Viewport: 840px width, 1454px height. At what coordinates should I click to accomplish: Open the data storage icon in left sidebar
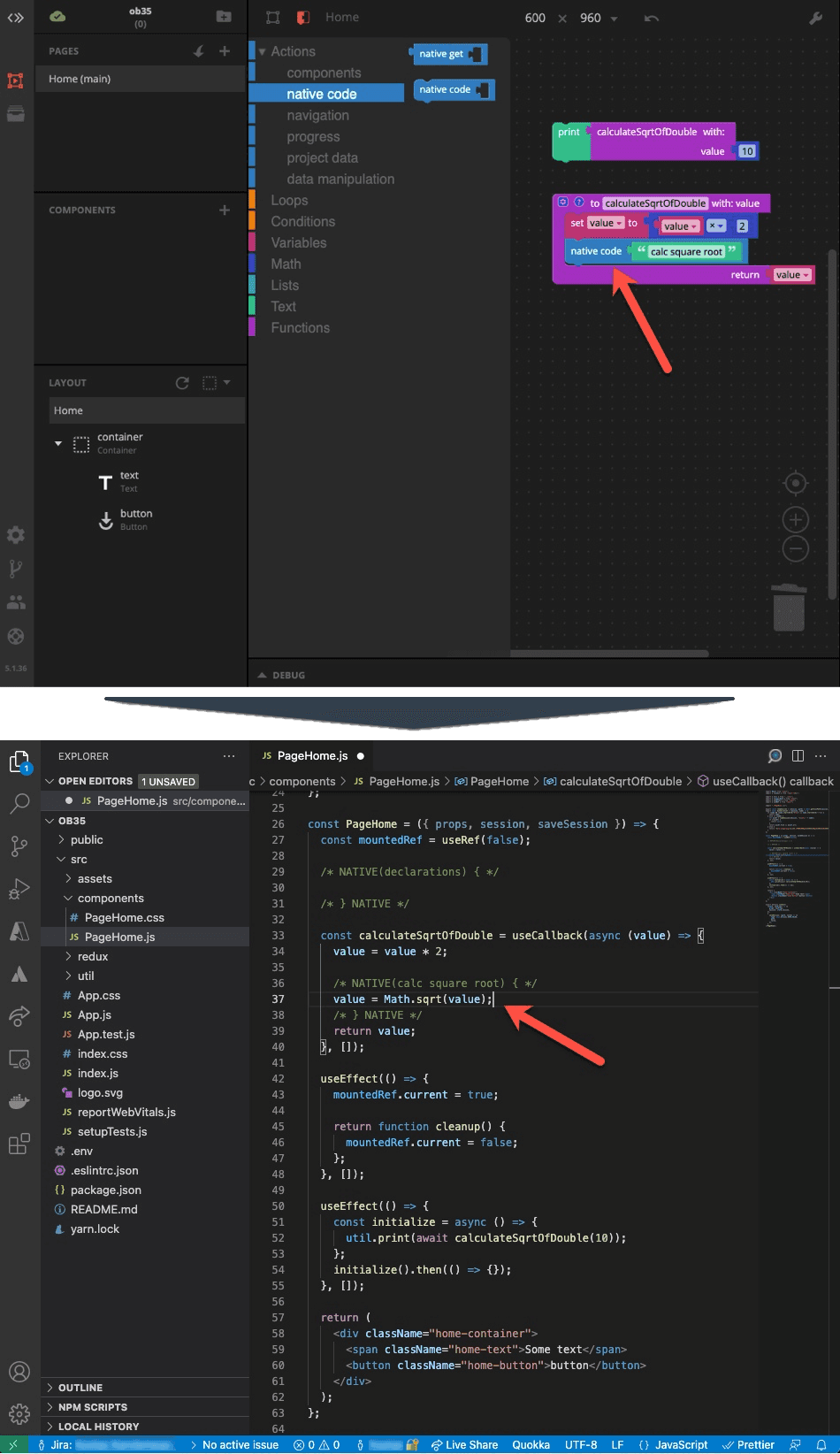pos(16,113)
